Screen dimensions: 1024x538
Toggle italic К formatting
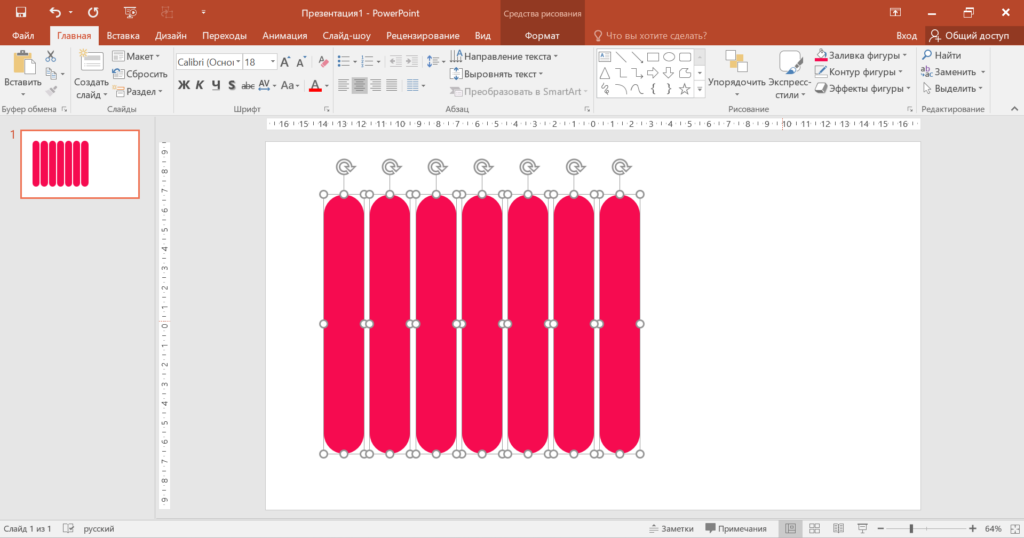200,85
